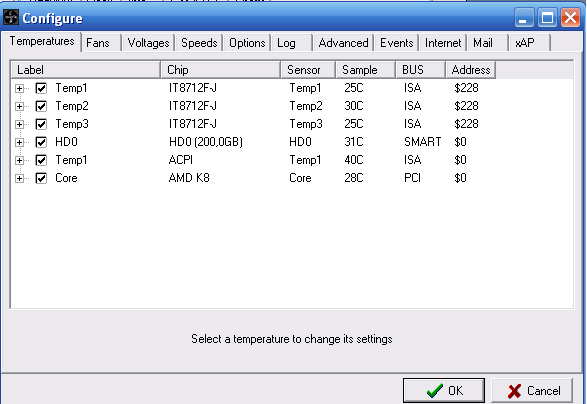Image resolution: width=587 pixels, height=404 pixels.
Task: Click the SpeedFan icon in title bar
Action: tap(10, 17)
